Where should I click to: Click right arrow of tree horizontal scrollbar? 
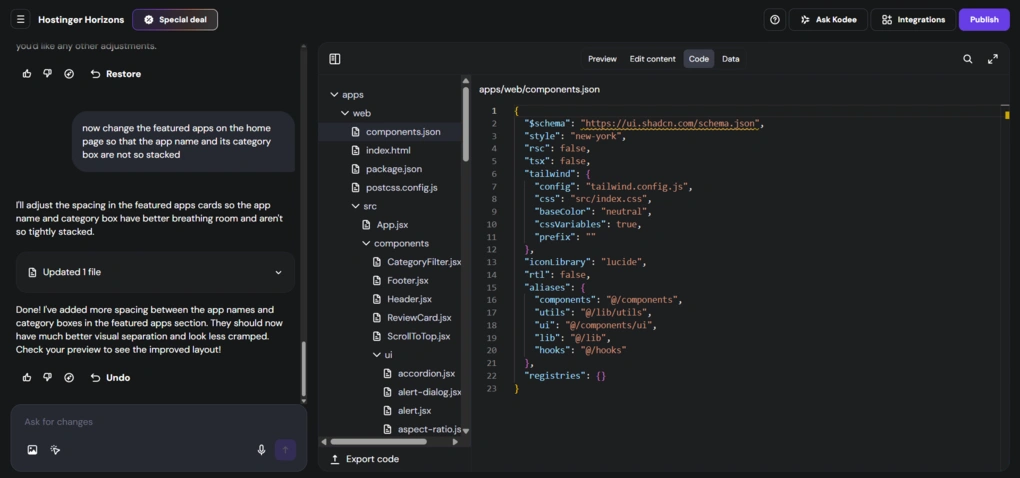click(x=455, y=442)
